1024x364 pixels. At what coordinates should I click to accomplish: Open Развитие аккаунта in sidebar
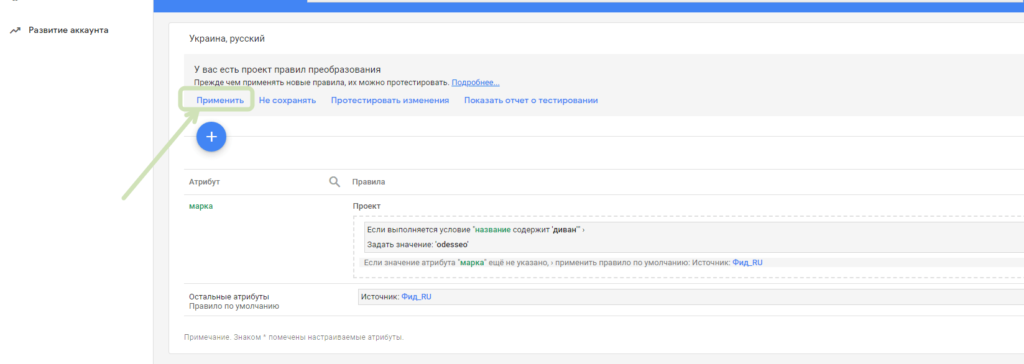click(69, 30)
